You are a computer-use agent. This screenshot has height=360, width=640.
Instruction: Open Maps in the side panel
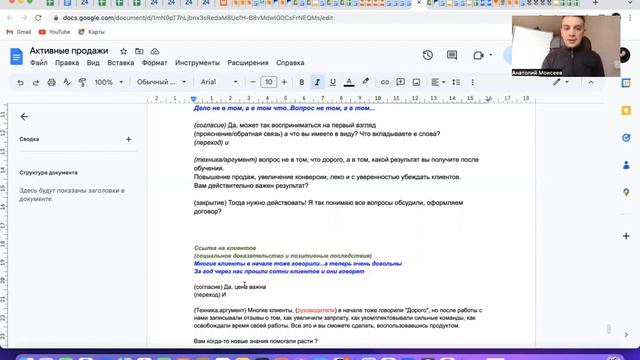pos(626,193)
